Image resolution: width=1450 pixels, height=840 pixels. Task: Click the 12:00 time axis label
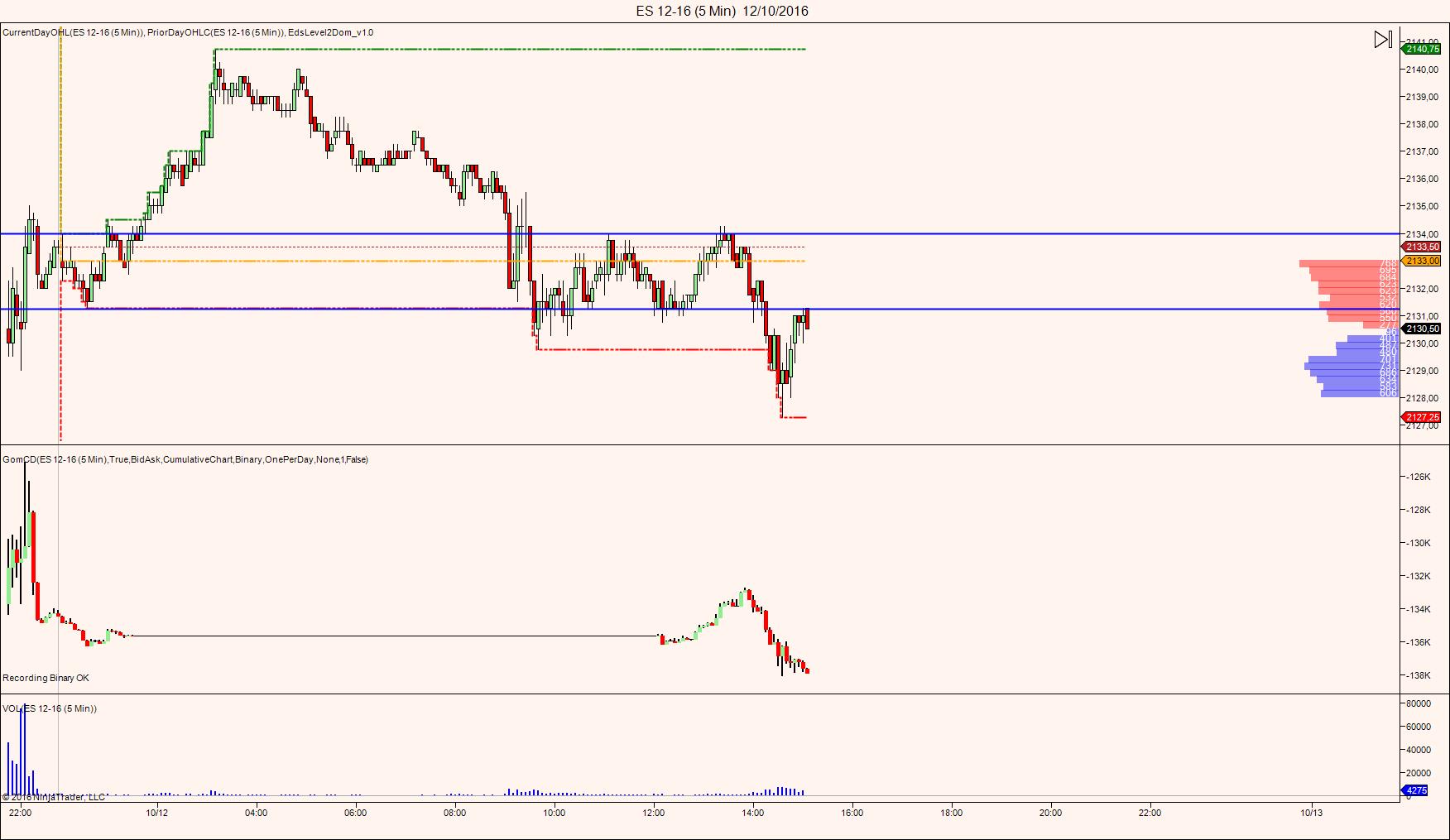tap(654, 813)
